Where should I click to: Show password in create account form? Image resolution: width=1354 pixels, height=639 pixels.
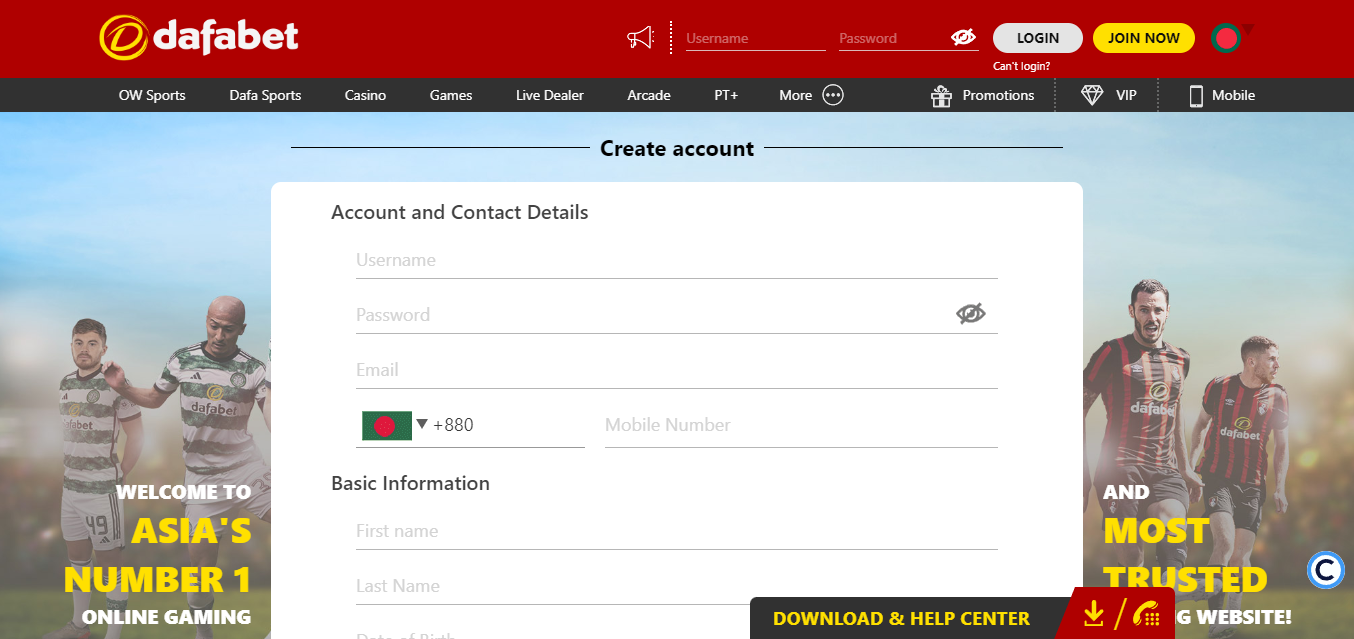point(970,314)
